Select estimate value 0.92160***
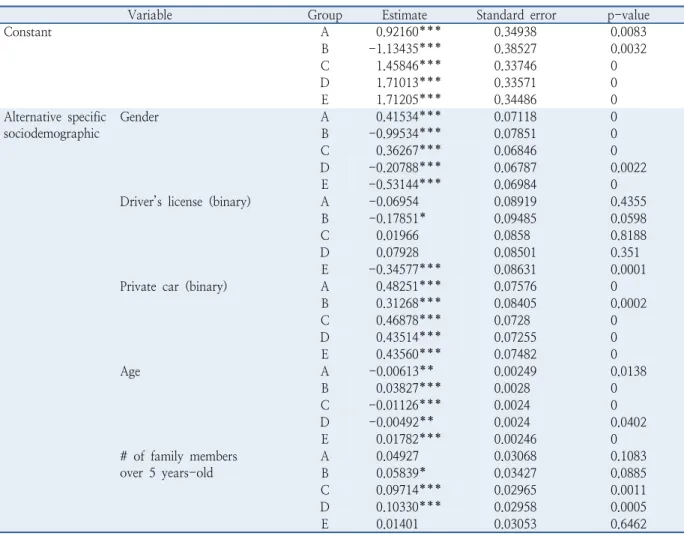 pos(408,32)
